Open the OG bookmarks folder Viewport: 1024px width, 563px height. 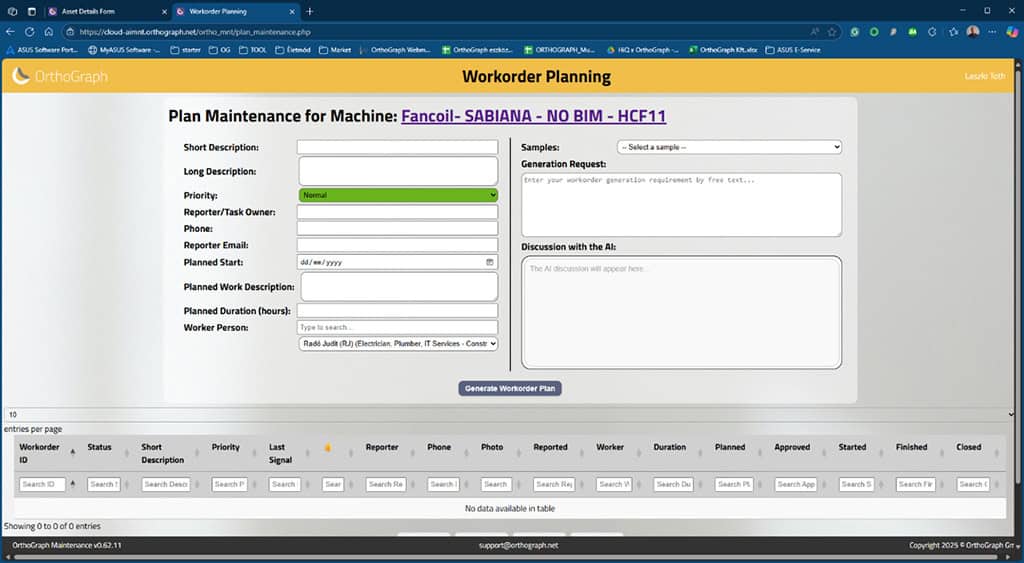click(219, 50)
